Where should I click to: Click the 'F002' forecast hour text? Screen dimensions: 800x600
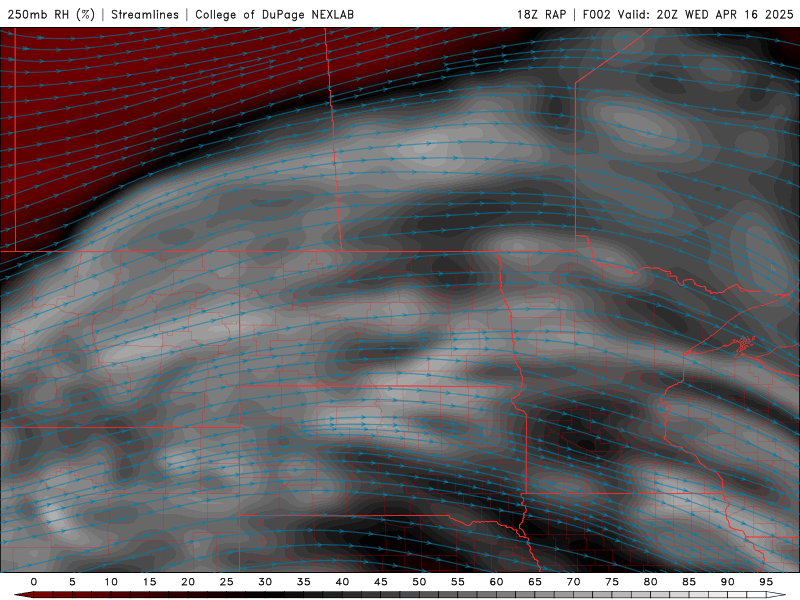tap(596, 14)
